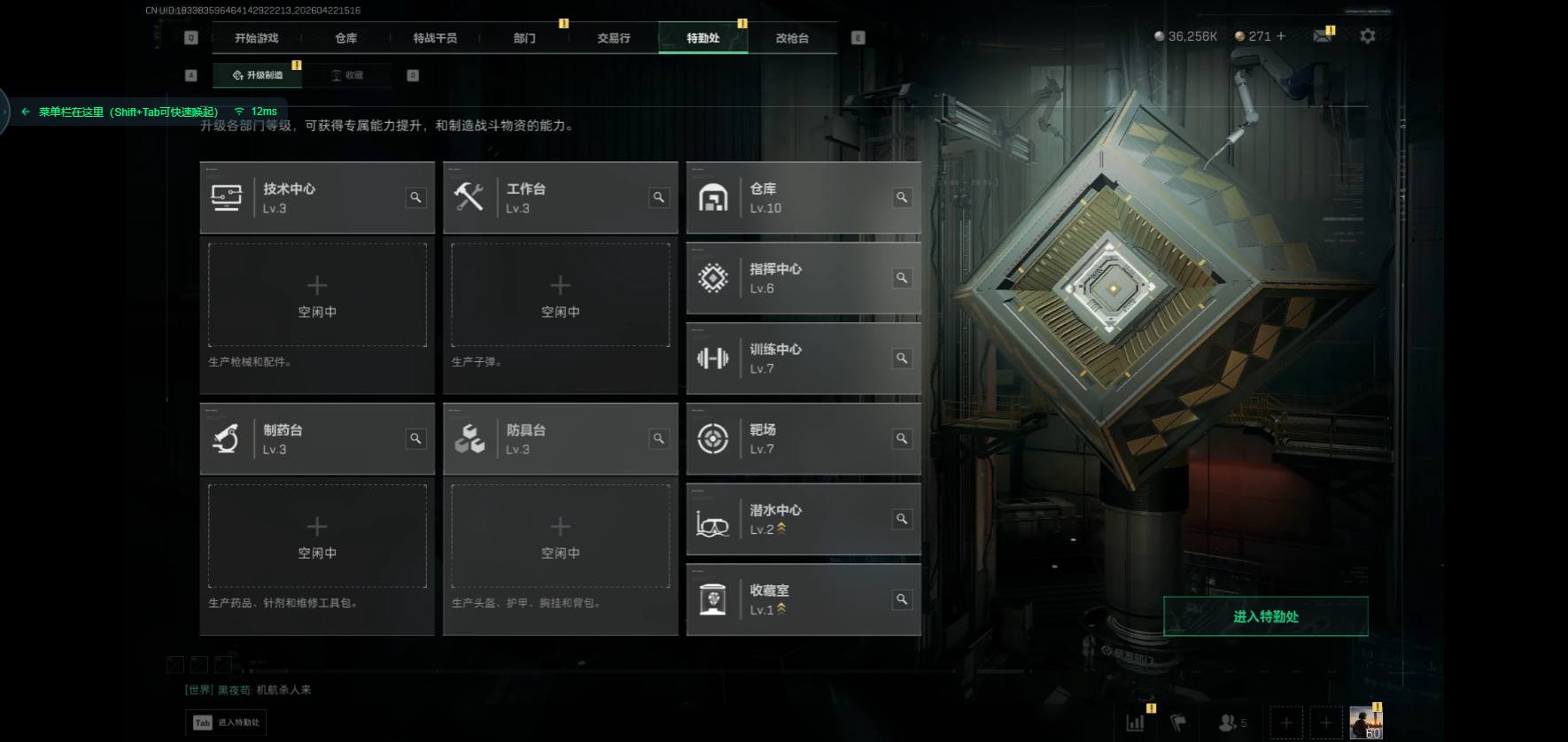The height and width of the screenshot is (742, 1568).
Task: Click the empty 防具台 空闲中 slot
Action: click(560, 536)
